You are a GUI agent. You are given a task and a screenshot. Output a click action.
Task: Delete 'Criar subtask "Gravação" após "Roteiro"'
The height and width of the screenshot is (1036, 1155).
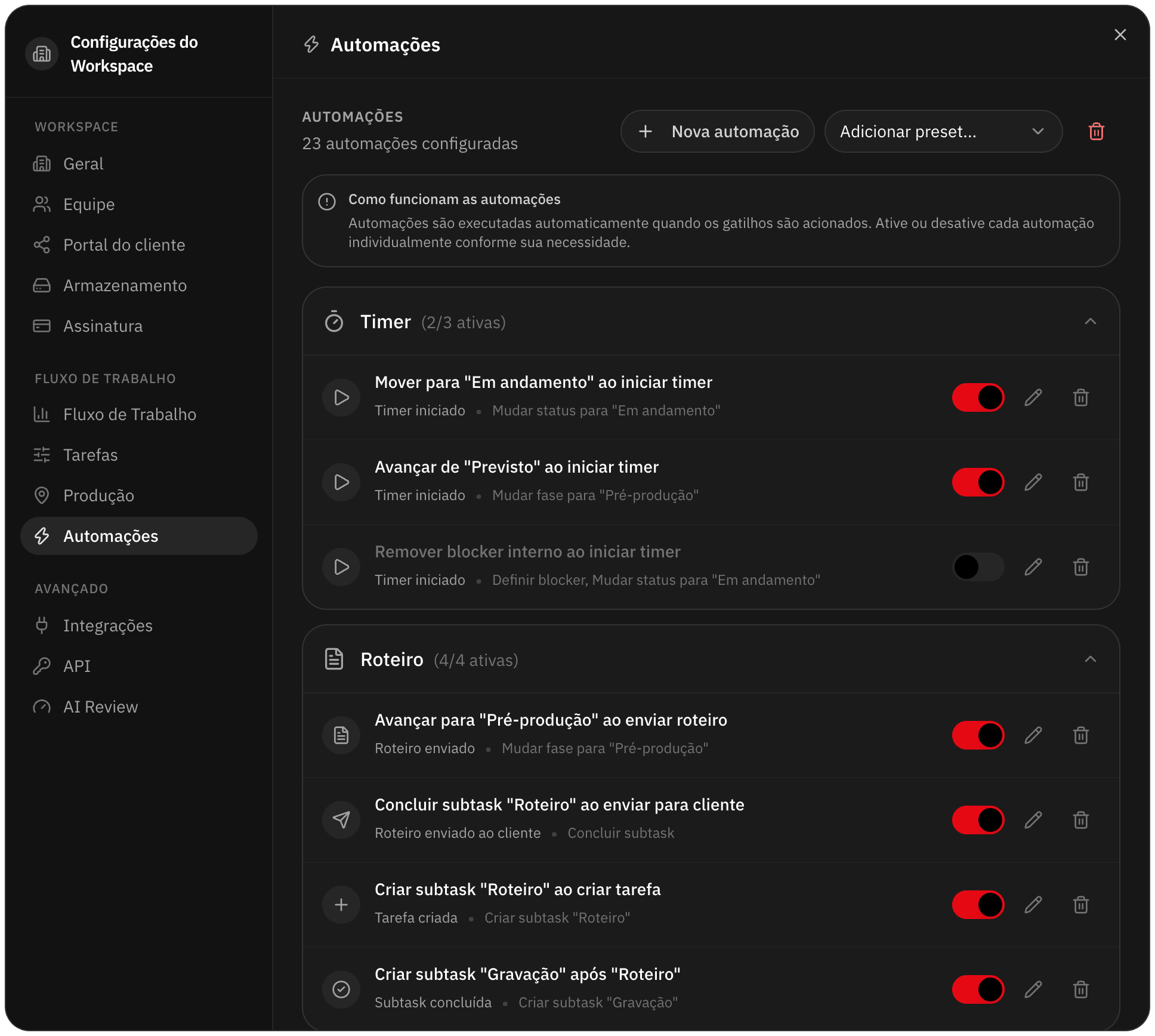click(1081, 989)
